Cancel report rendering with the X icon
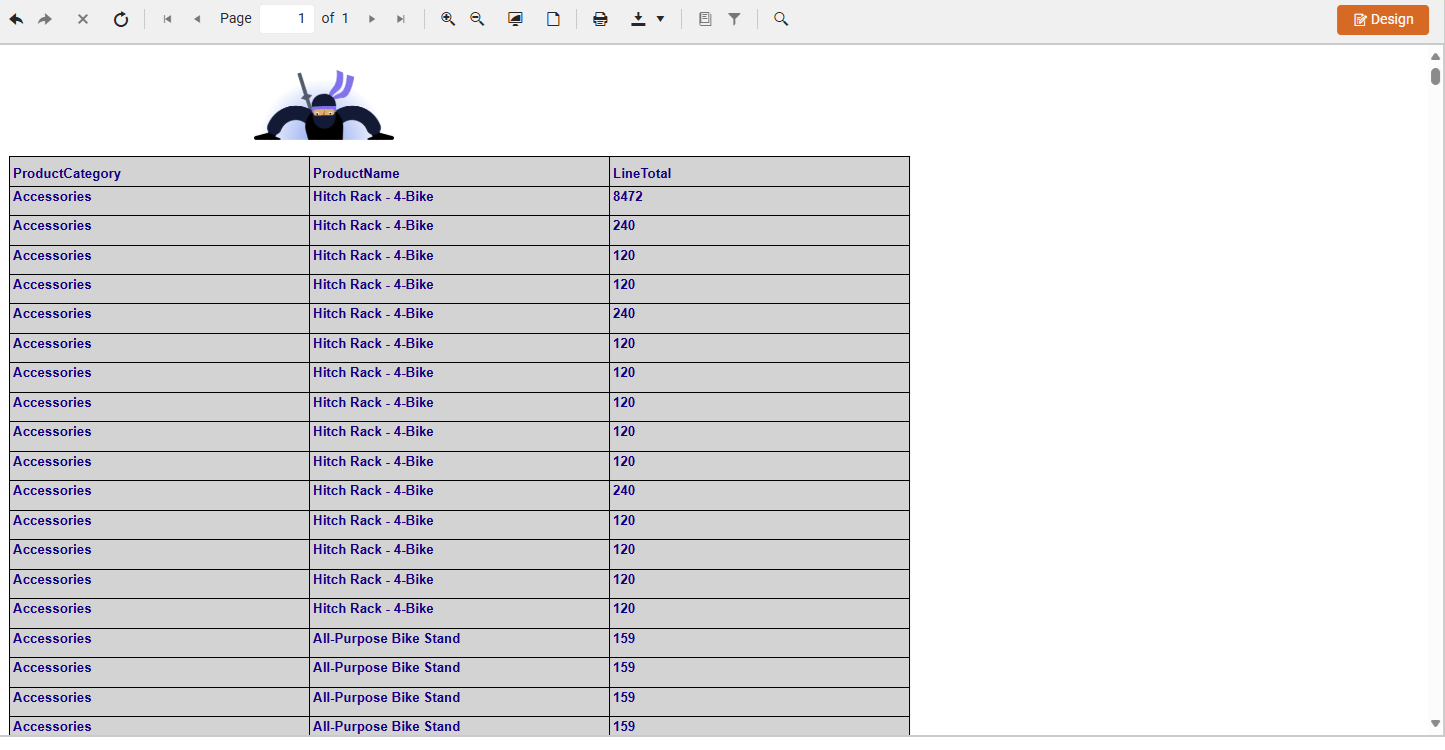This screenshot has width=1445, height=750. 83,18
